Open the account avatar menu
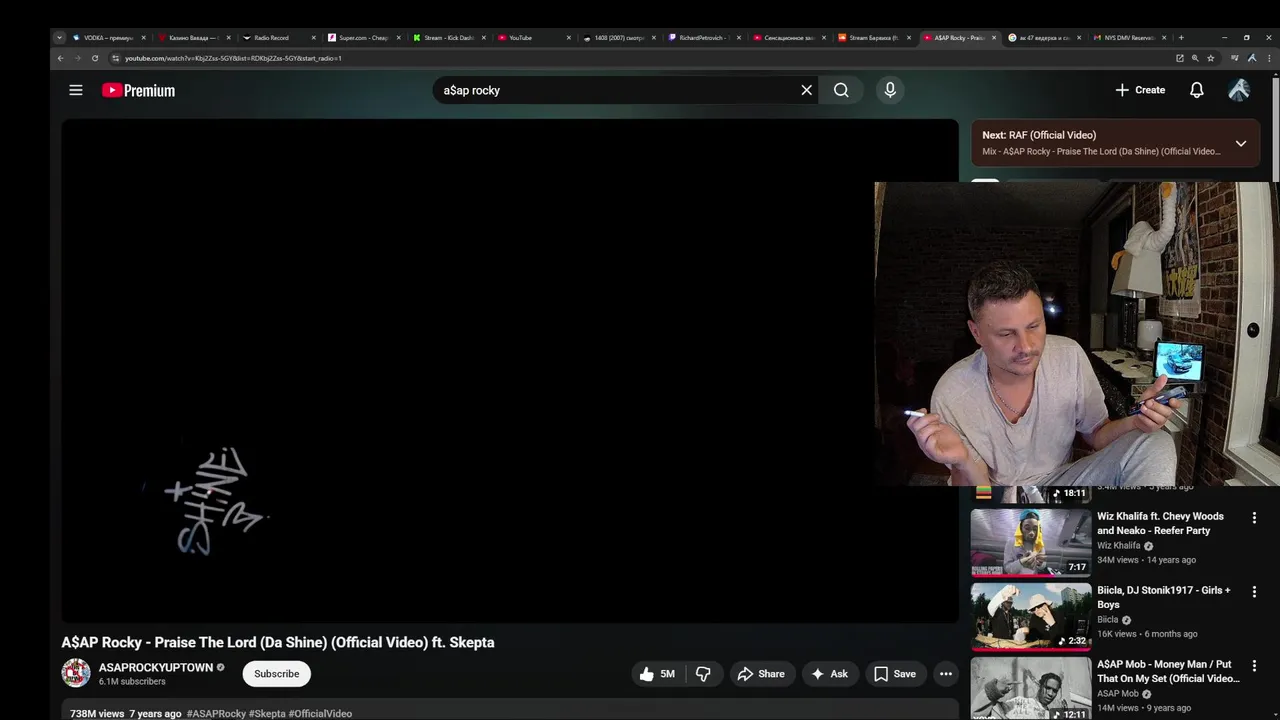The width and height of the screenshot is (1280, 720). click(1239, 90)
